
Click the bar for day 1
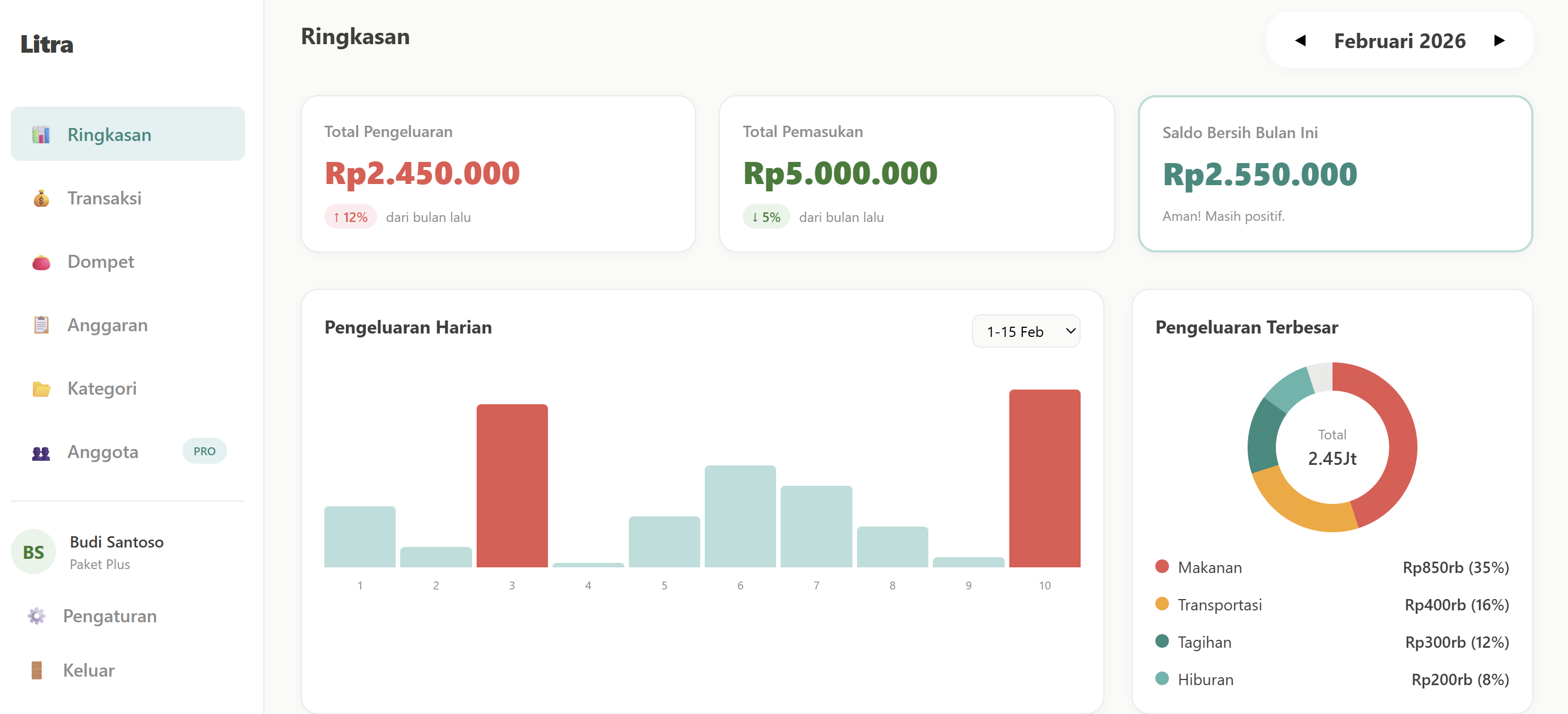360,537
